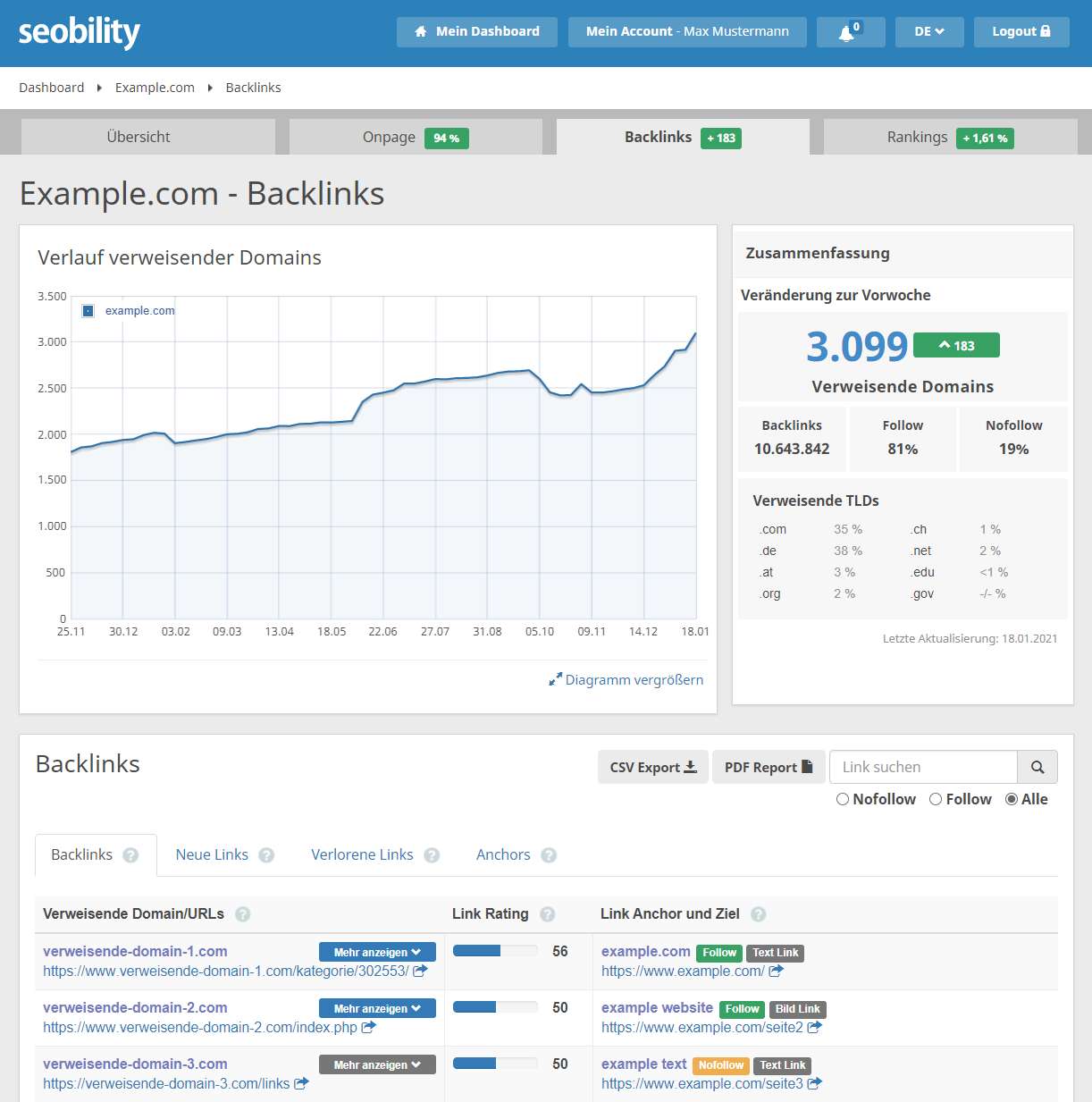This screenshot has height=1102, width=1092.
Task: Click the Diagramm vergrößern expand icon
Action: (x=556, y=679)
